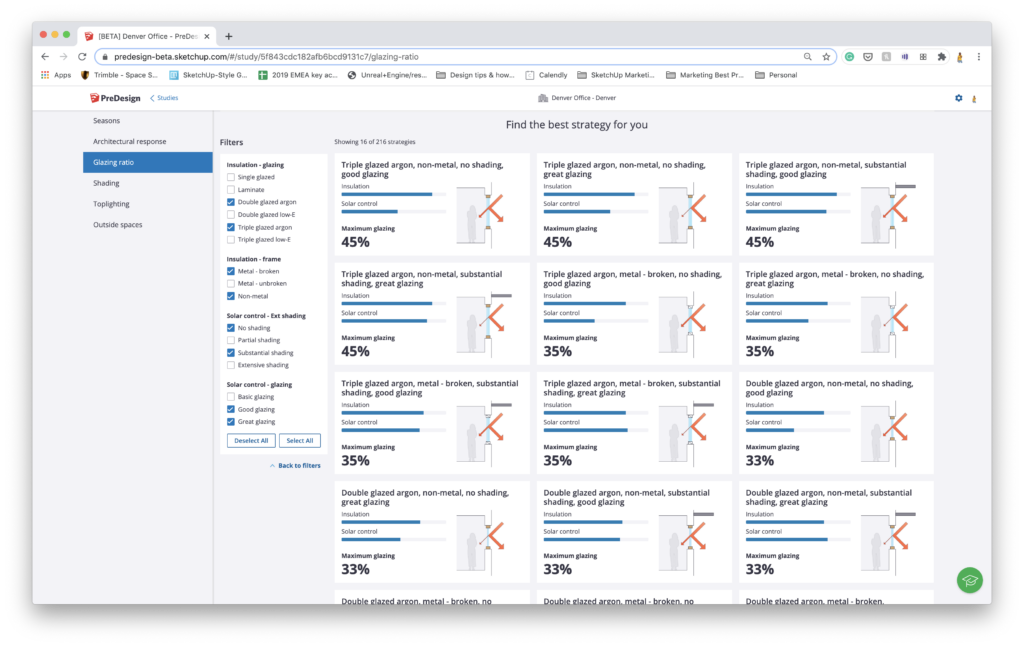Open the Personal bookmarks folder

click(776, 75)
